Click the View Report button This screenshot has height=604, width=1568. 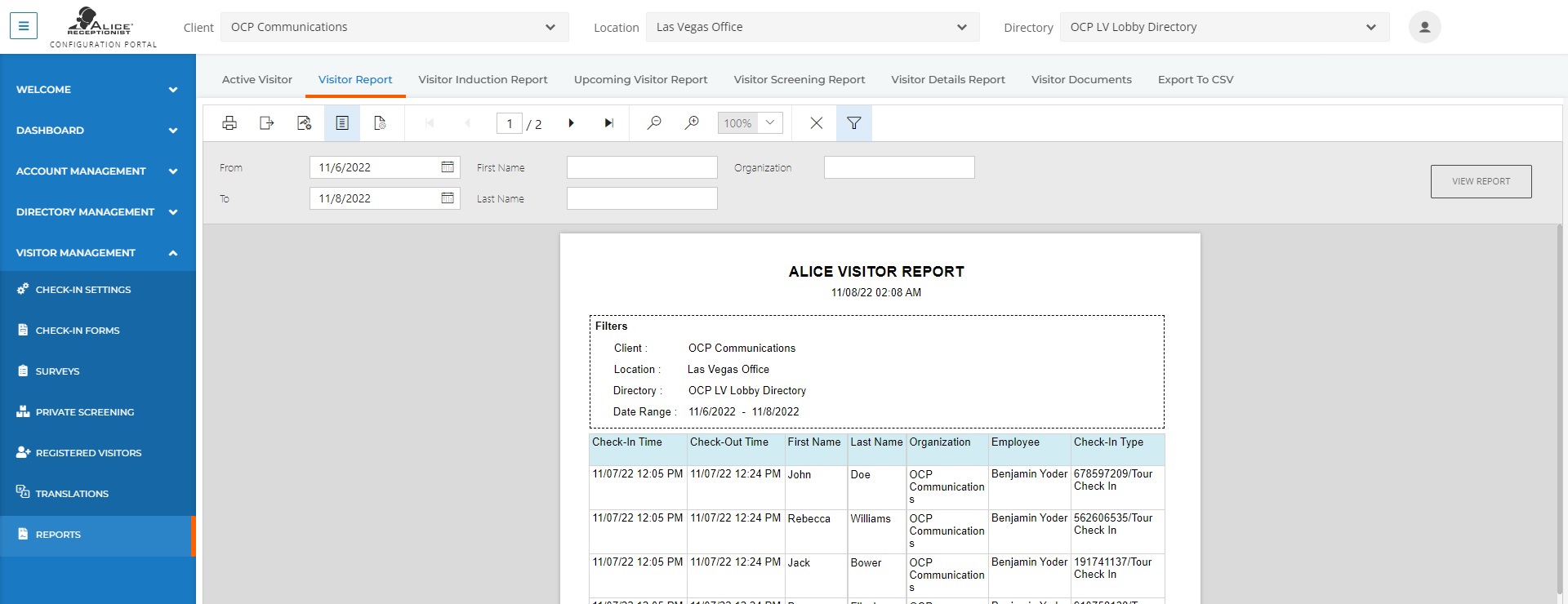pos(1481,181)
